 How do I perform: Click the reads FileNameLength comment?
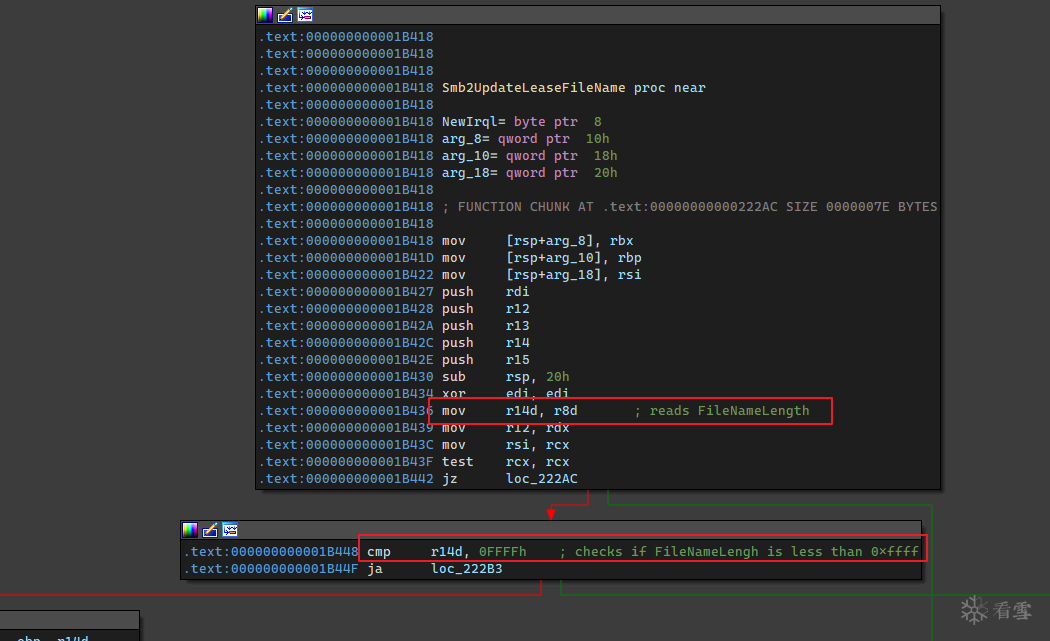click(722, 411)
